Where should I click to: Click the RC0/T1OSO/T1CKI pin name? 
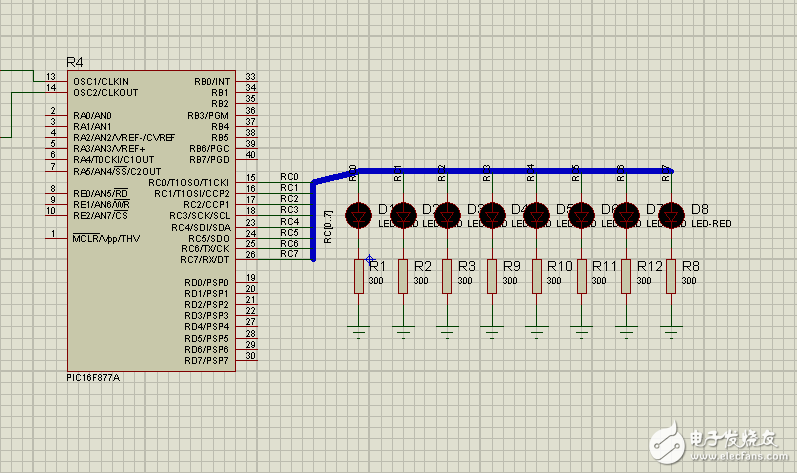(x=189, y=182)
